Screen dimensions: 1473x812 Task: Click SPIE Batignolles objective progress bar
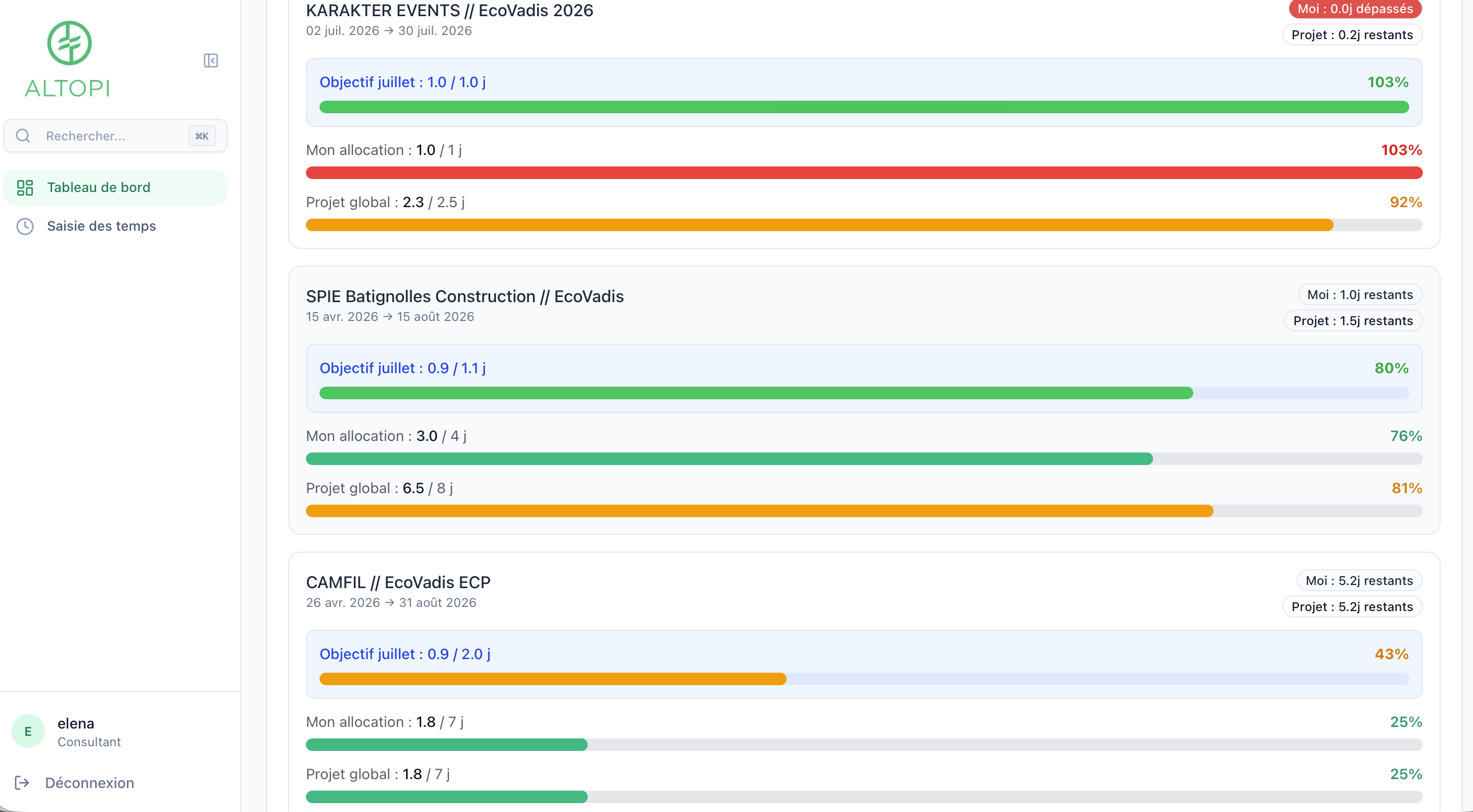(864, 393)
